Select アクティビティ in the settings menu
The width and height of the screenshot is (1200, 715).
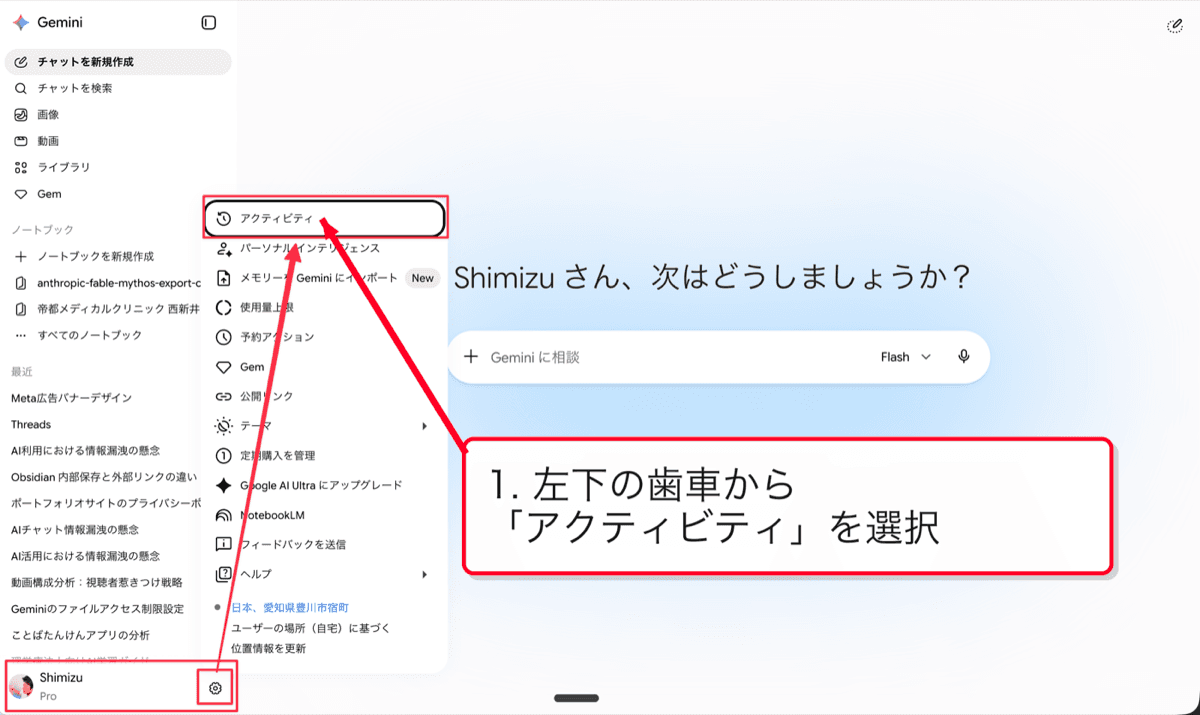tap(325, 219)
